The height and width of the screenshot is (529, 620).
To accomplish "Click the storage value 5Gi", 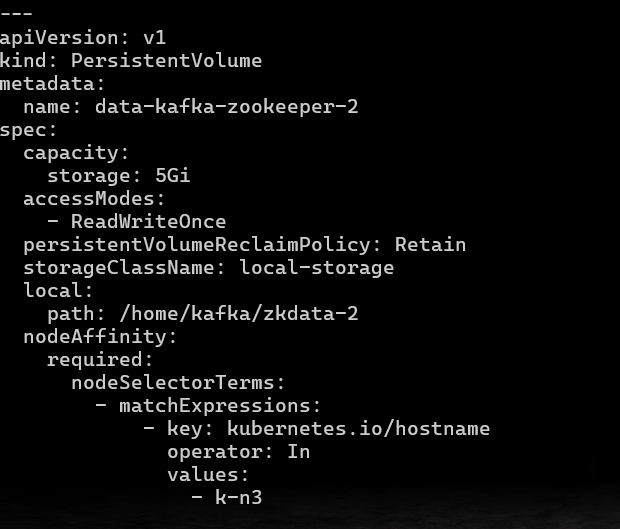I will pos(173,176).
